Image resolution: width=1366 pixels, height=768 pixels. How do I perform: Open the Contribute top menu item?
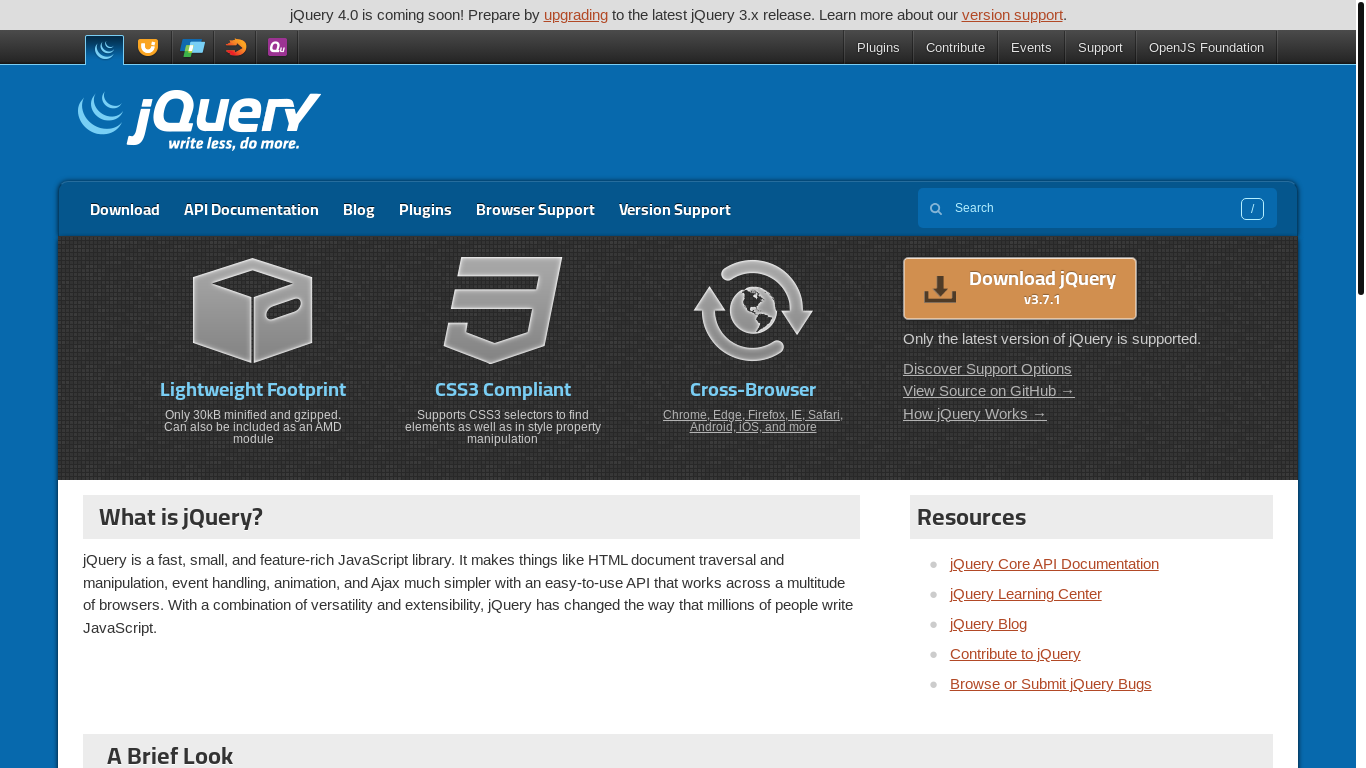pos(955,47)
